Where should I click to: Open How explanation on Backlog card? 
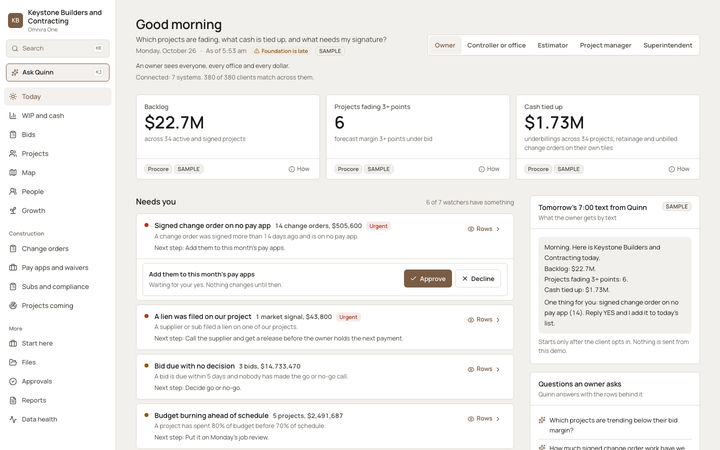pyautogui.click(x=299, y=169)
